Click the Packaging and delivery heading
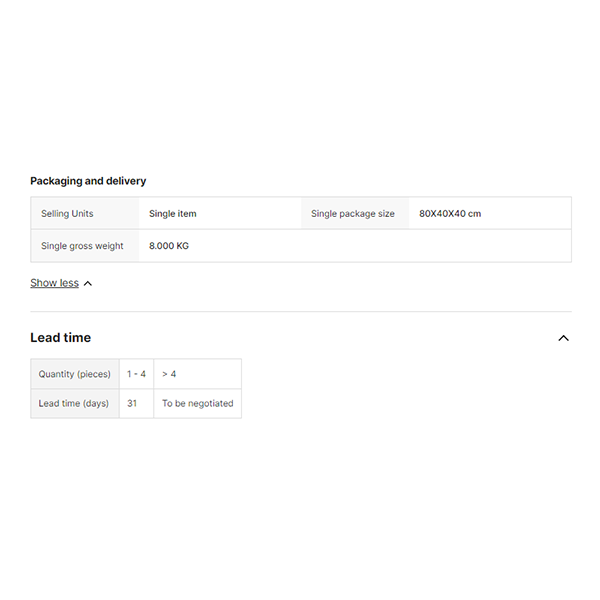Viewport: 600px width, 600px height. pyautogui.click(x=88, y=181)
